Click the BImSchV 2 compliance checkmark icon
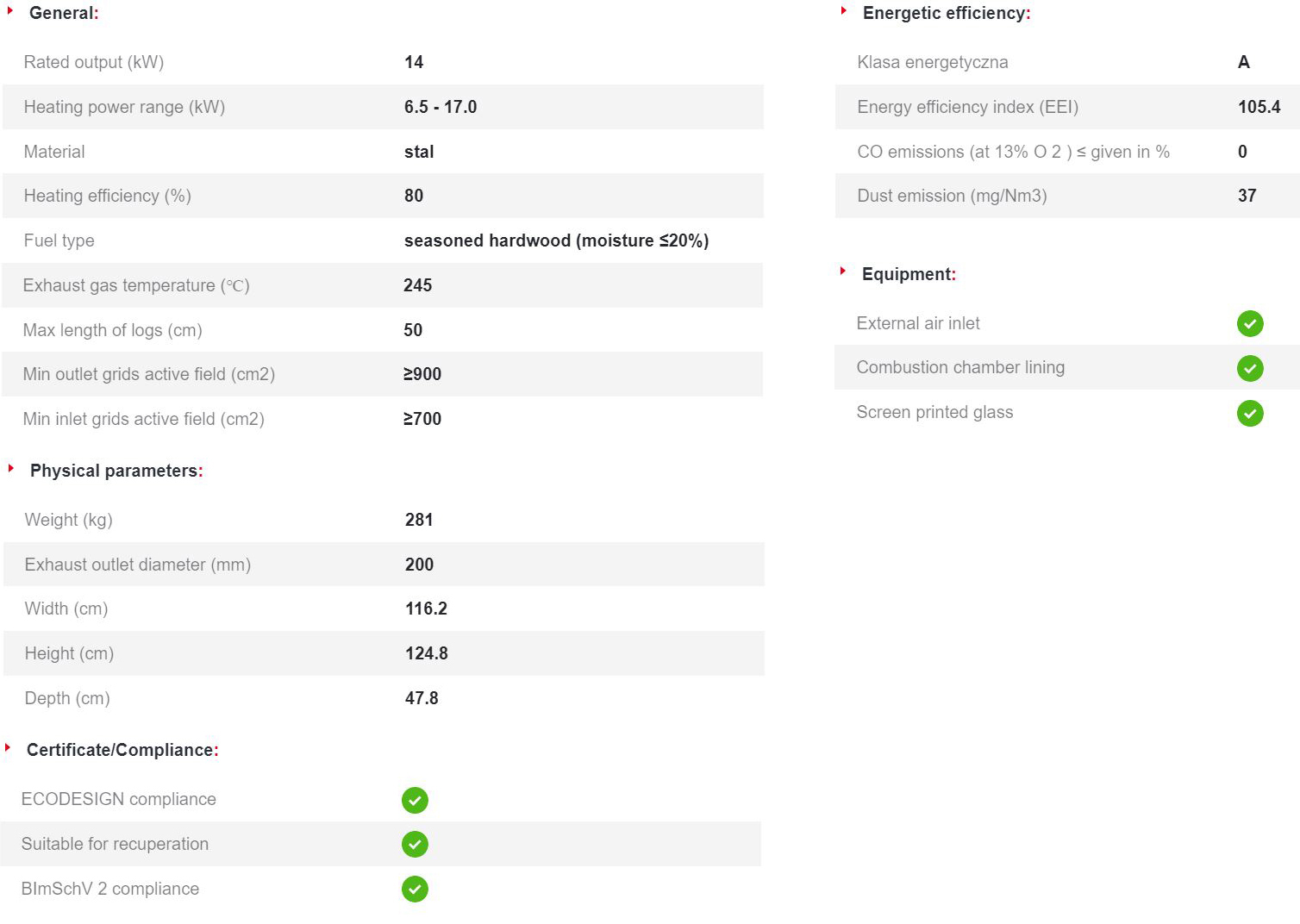 tap(415, 889)
